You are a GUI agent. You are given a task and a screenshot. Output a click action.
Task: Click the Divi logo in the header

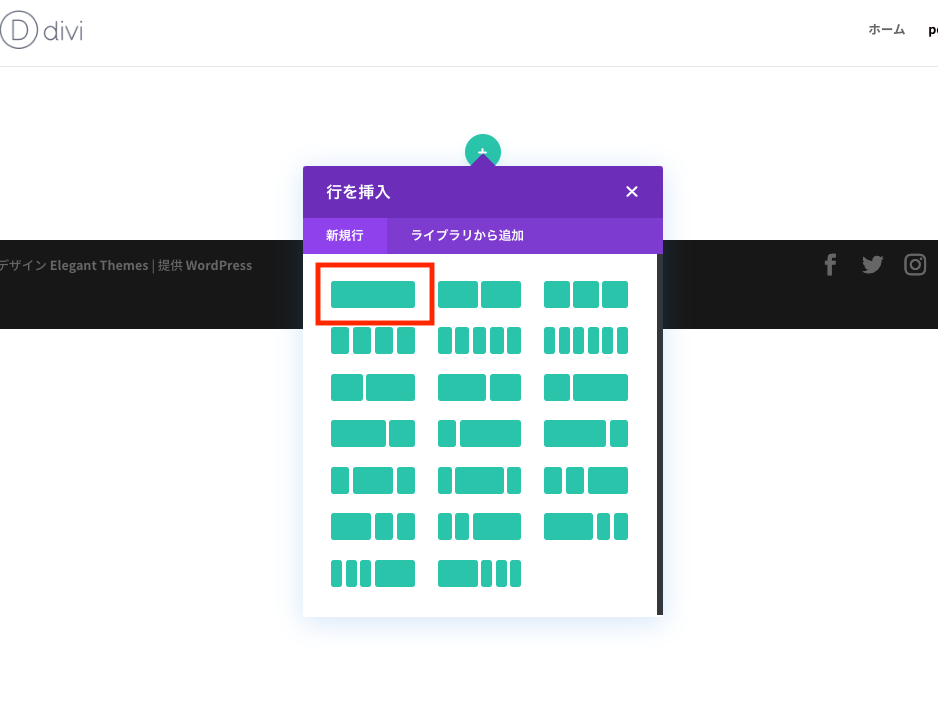point(42,30)
